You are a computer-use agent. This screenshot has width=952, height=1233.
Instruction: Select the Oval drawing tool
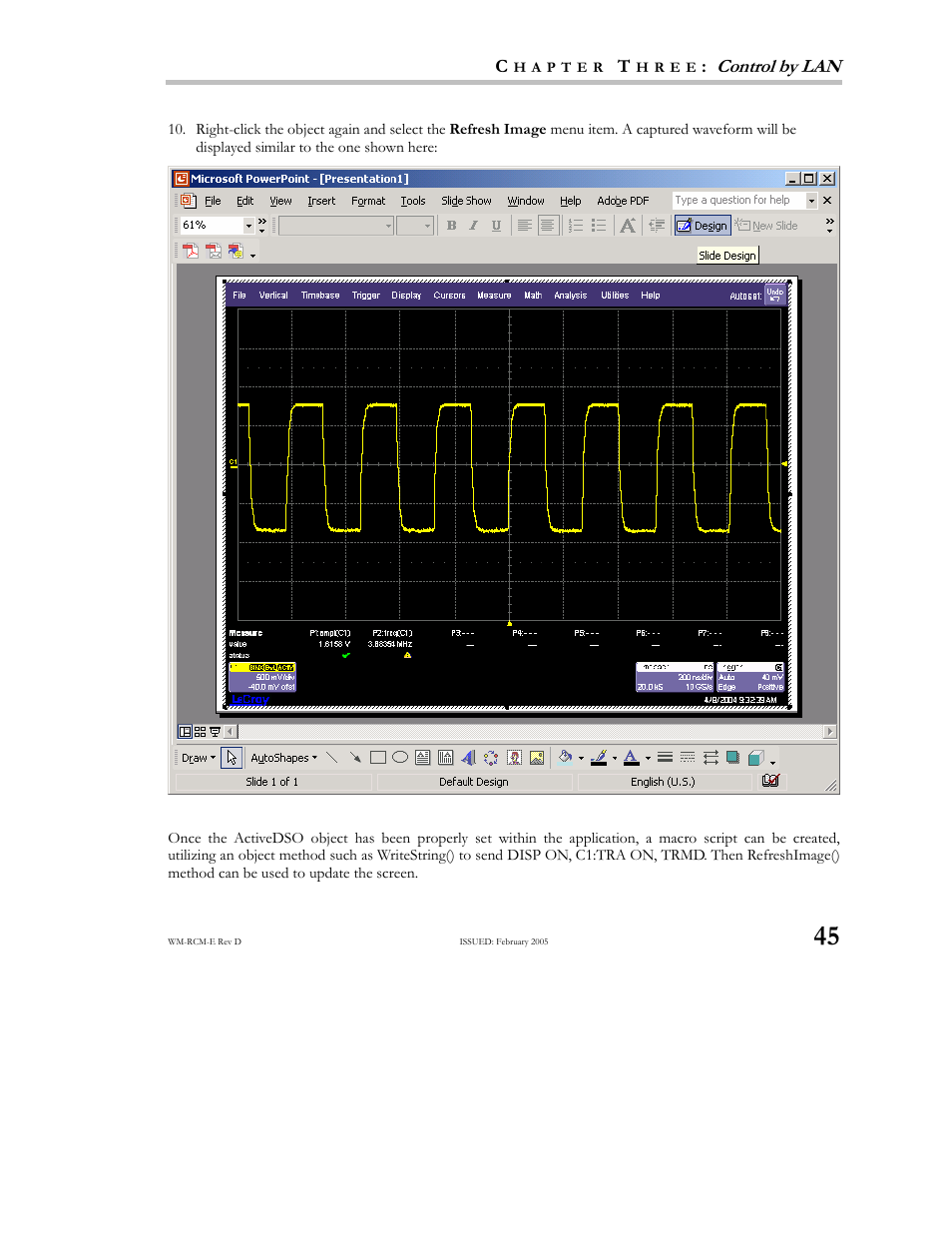pyautogui.click(x=400, y=758)
